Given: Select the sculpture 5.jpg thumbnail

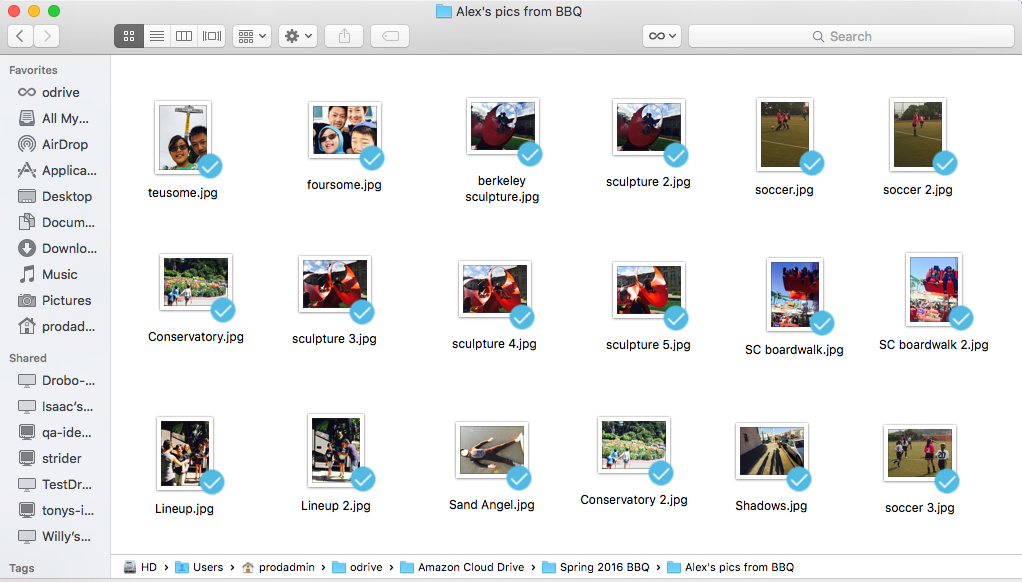Looking at the screenshot, I should (x=649, y=290).
